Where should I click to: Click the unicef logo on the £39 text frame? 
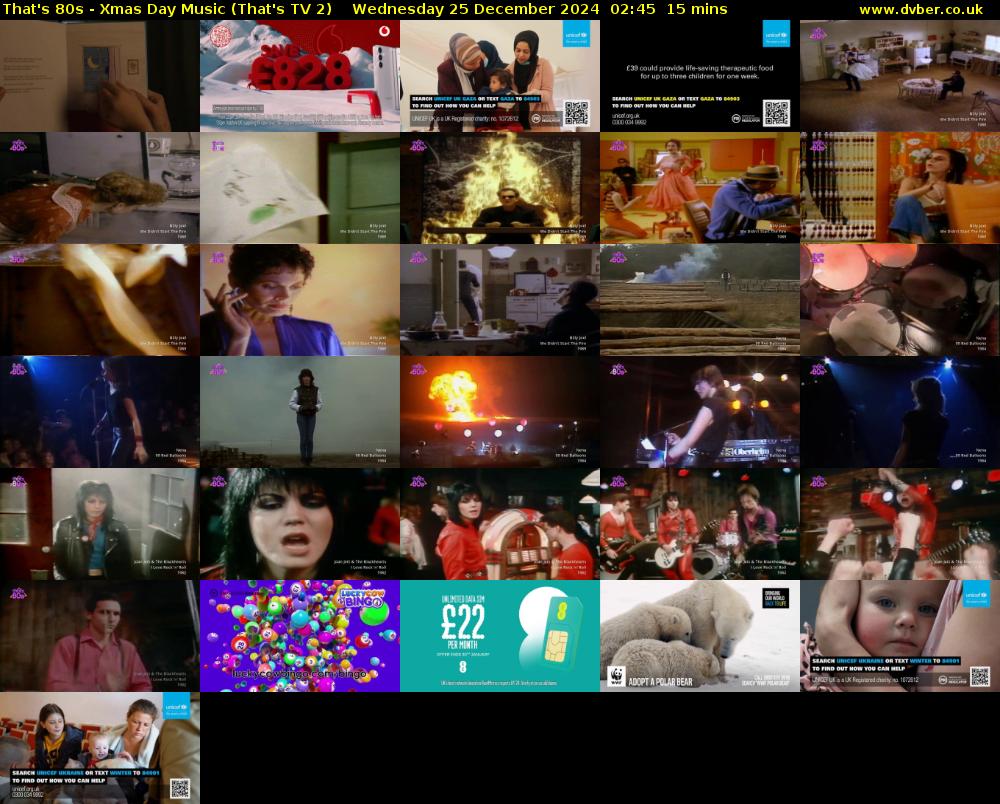(x=776, y=33)
